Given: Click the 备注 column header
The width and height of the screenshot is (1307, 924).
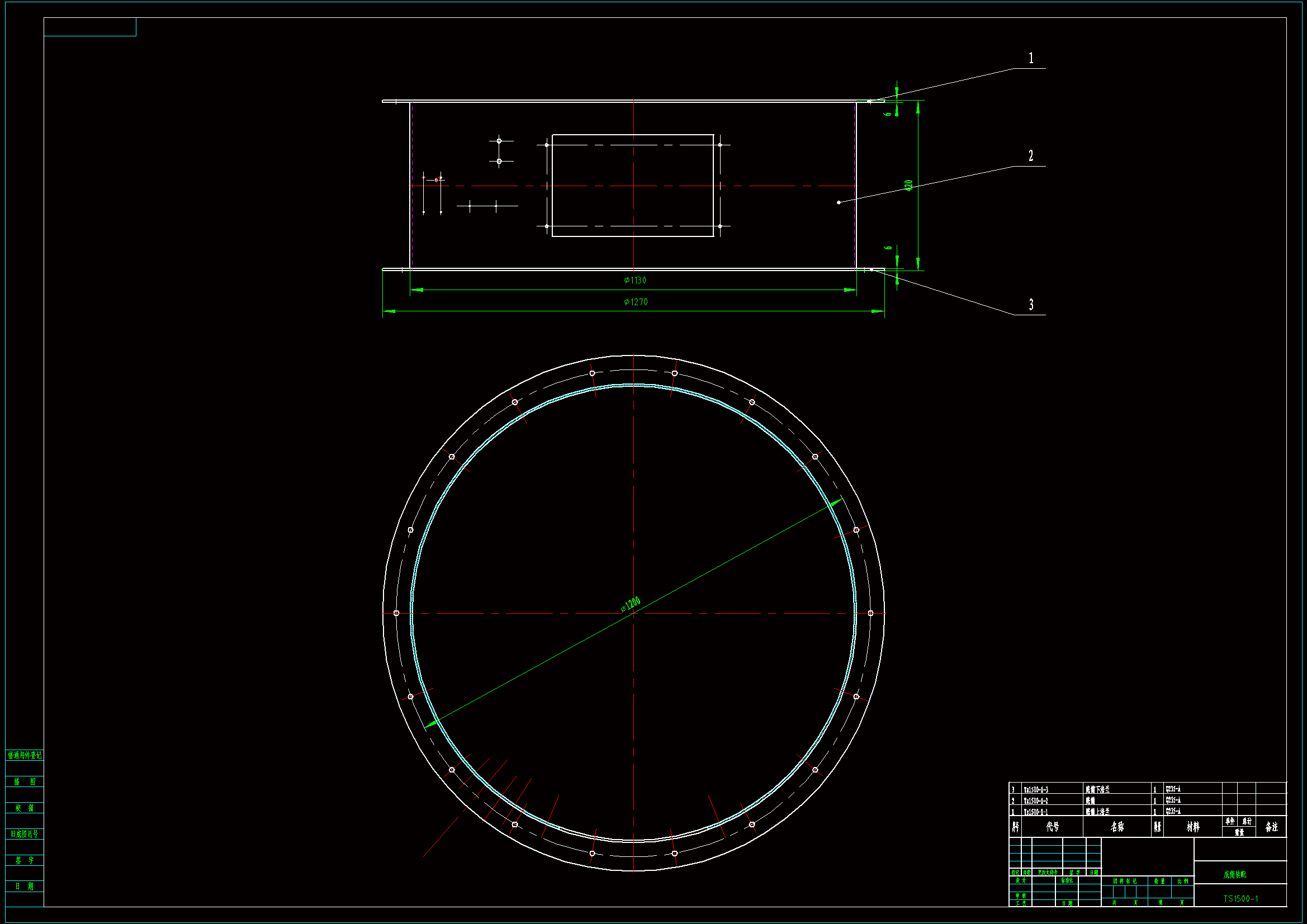Looking at the screenshot, I should [x=1271, y=827].
